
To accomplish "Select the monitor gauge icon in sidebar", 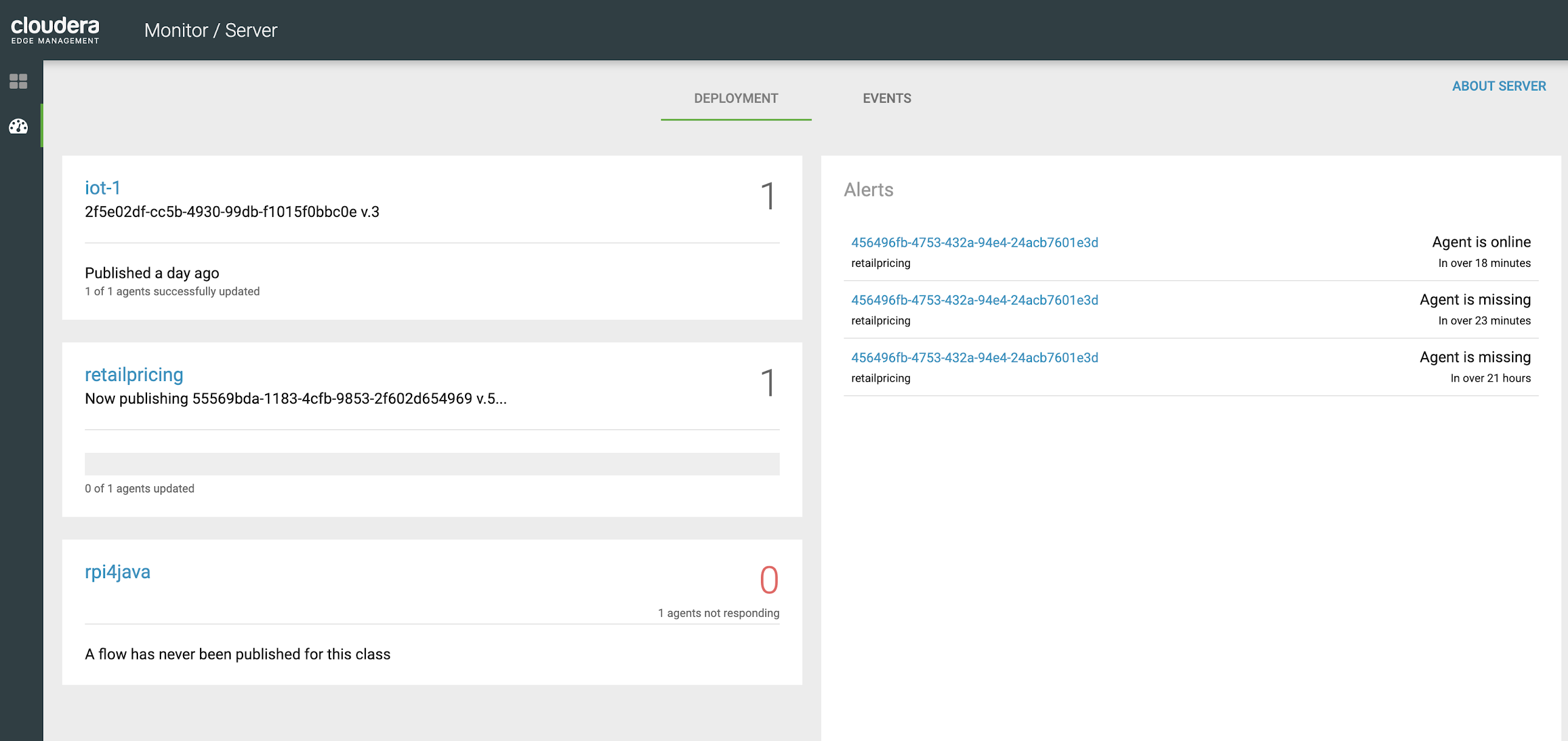I will pos(18,126).
